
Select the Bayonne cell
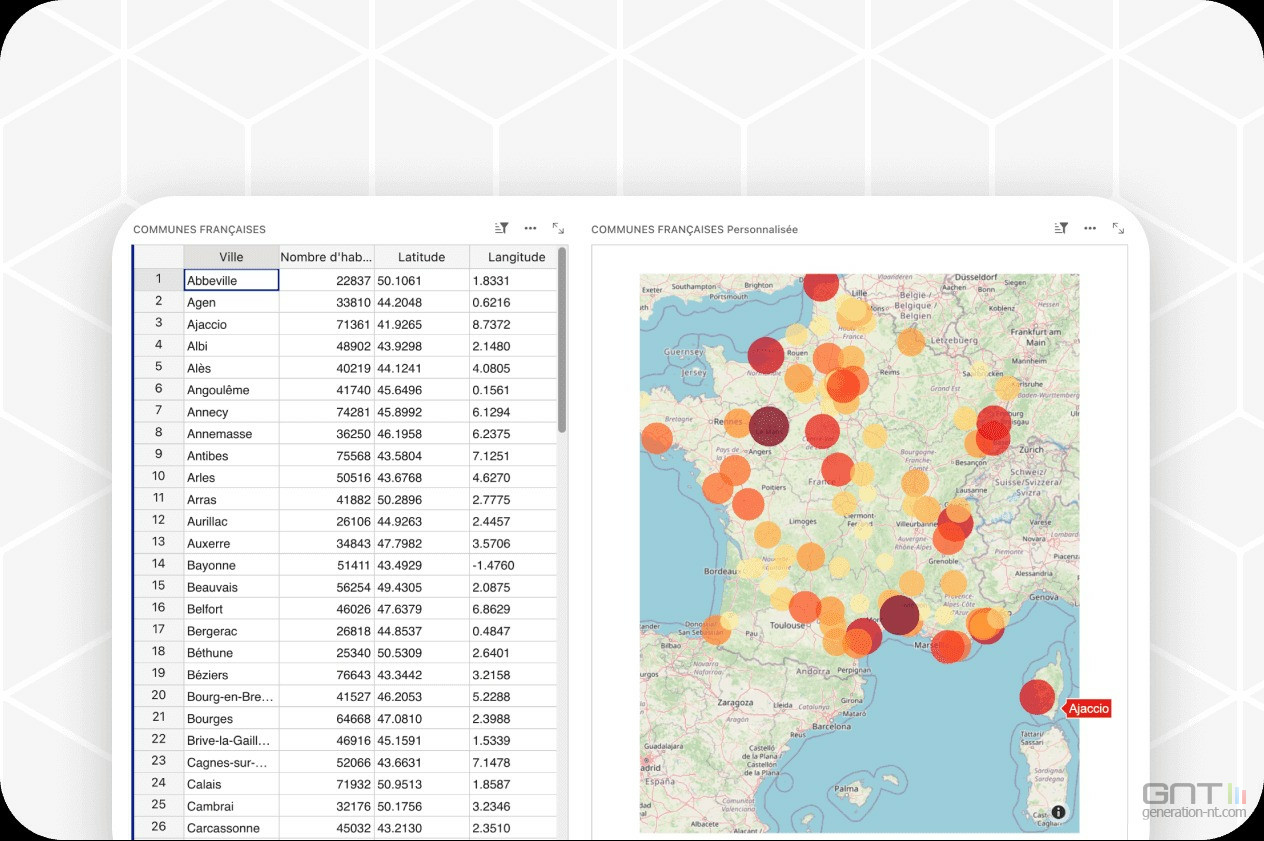(231, 565)
